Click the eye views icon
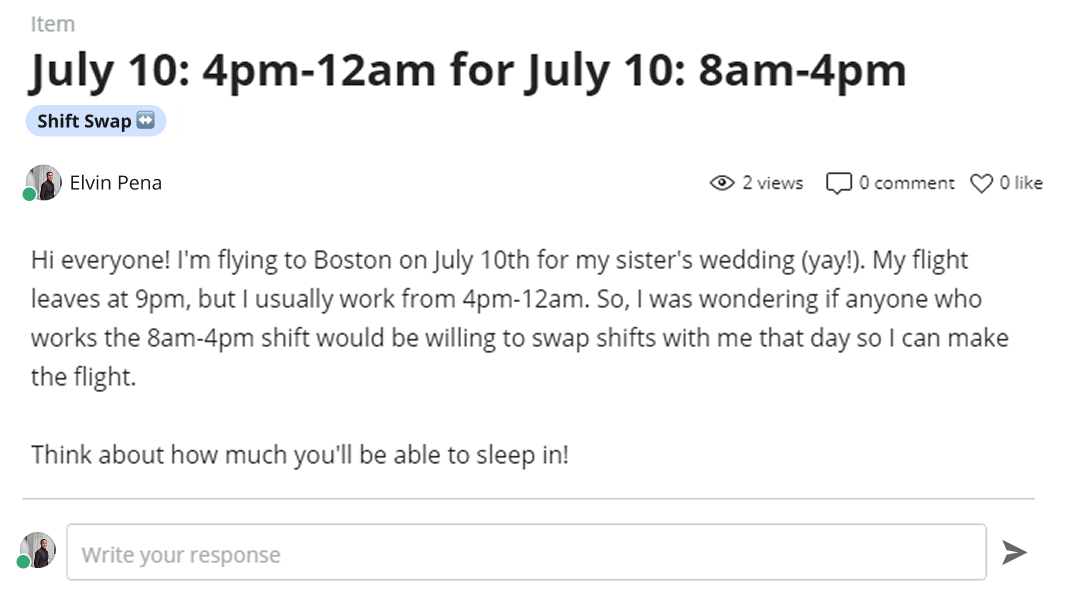 point(722,183)
